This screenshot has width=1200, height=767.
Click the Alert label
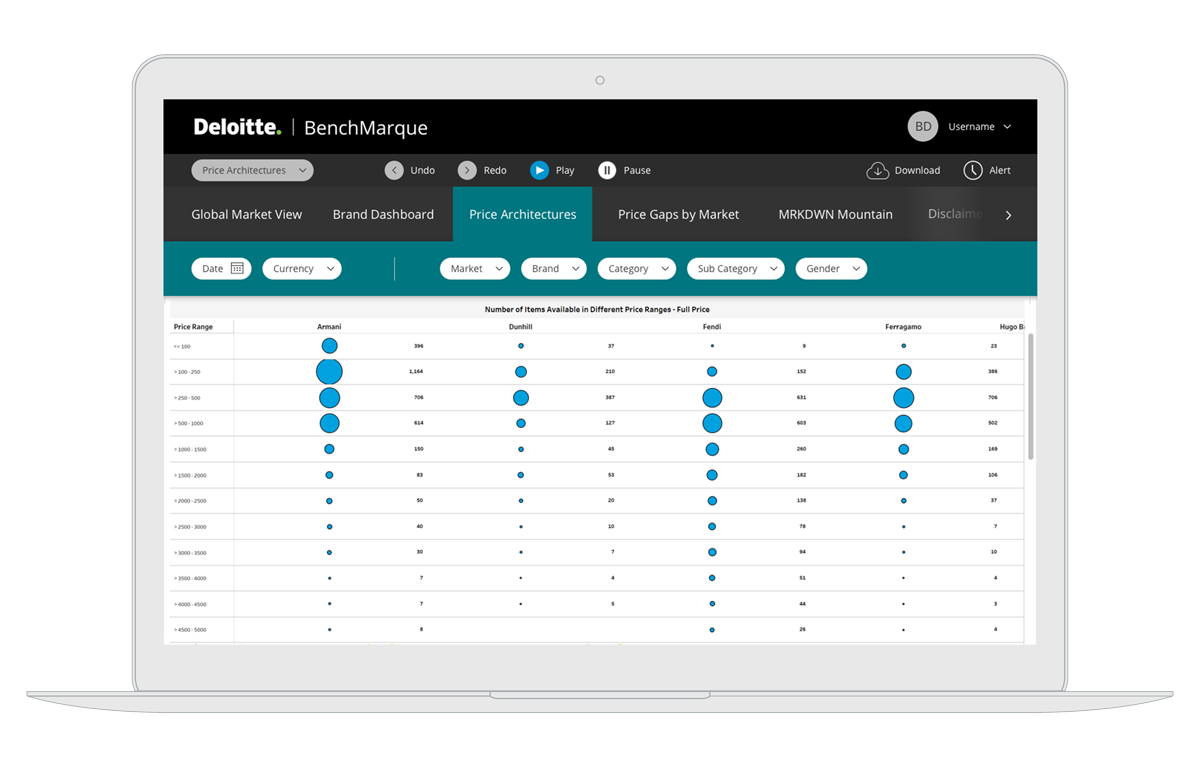(x=1000, y=170)
